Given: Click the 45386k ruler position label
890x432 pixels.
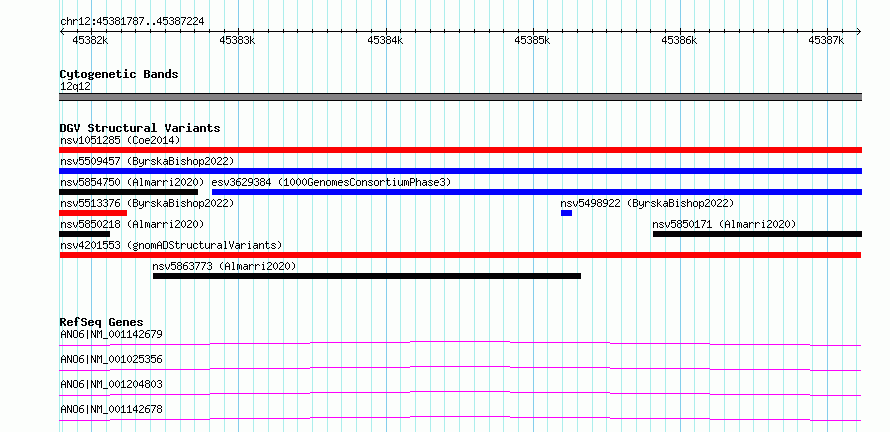Looking at the screenshot, I should point(679,40).
